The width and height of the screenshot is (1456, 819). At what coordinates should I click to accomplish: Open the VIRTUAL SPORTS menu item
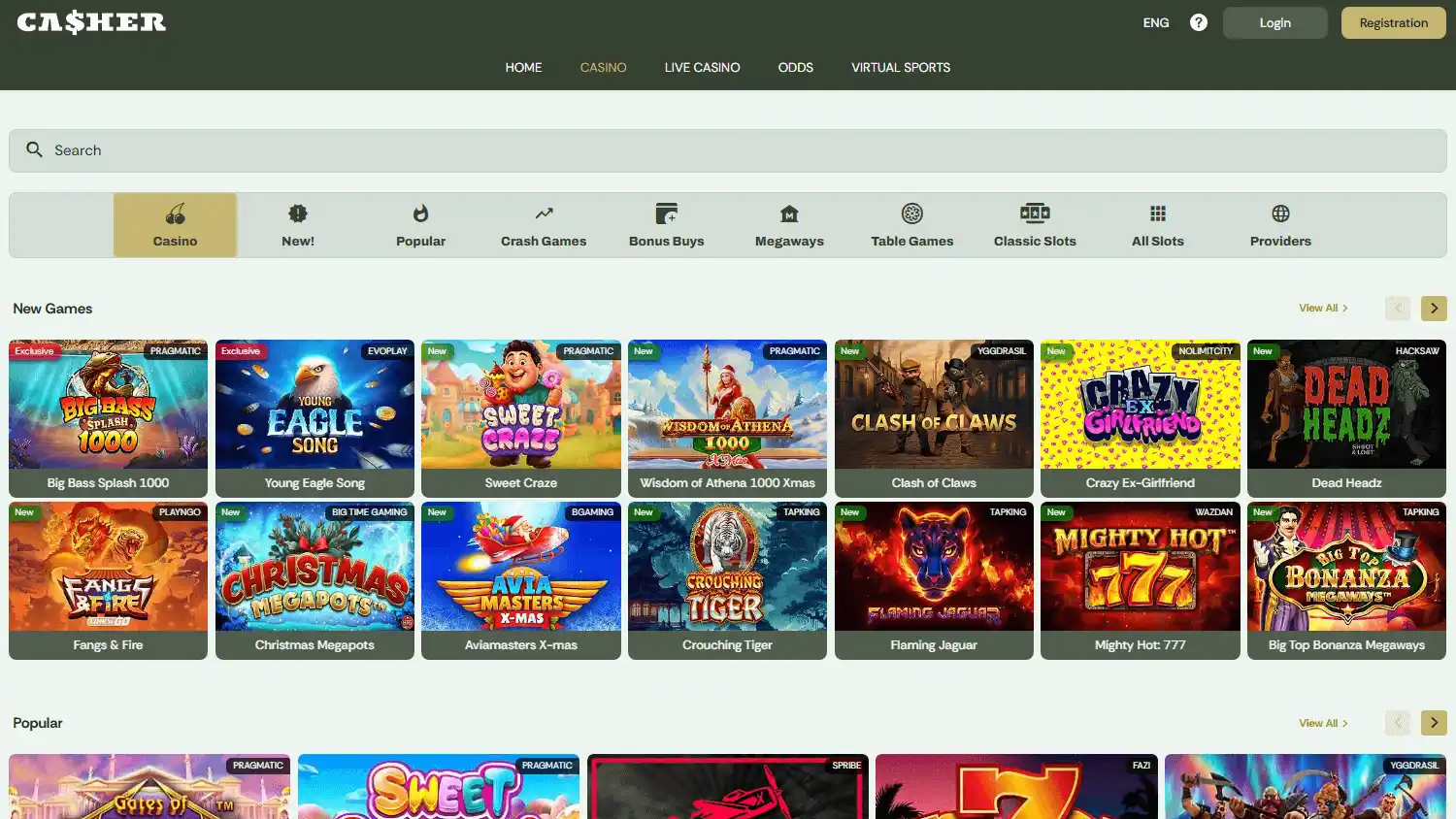[901, 67]
